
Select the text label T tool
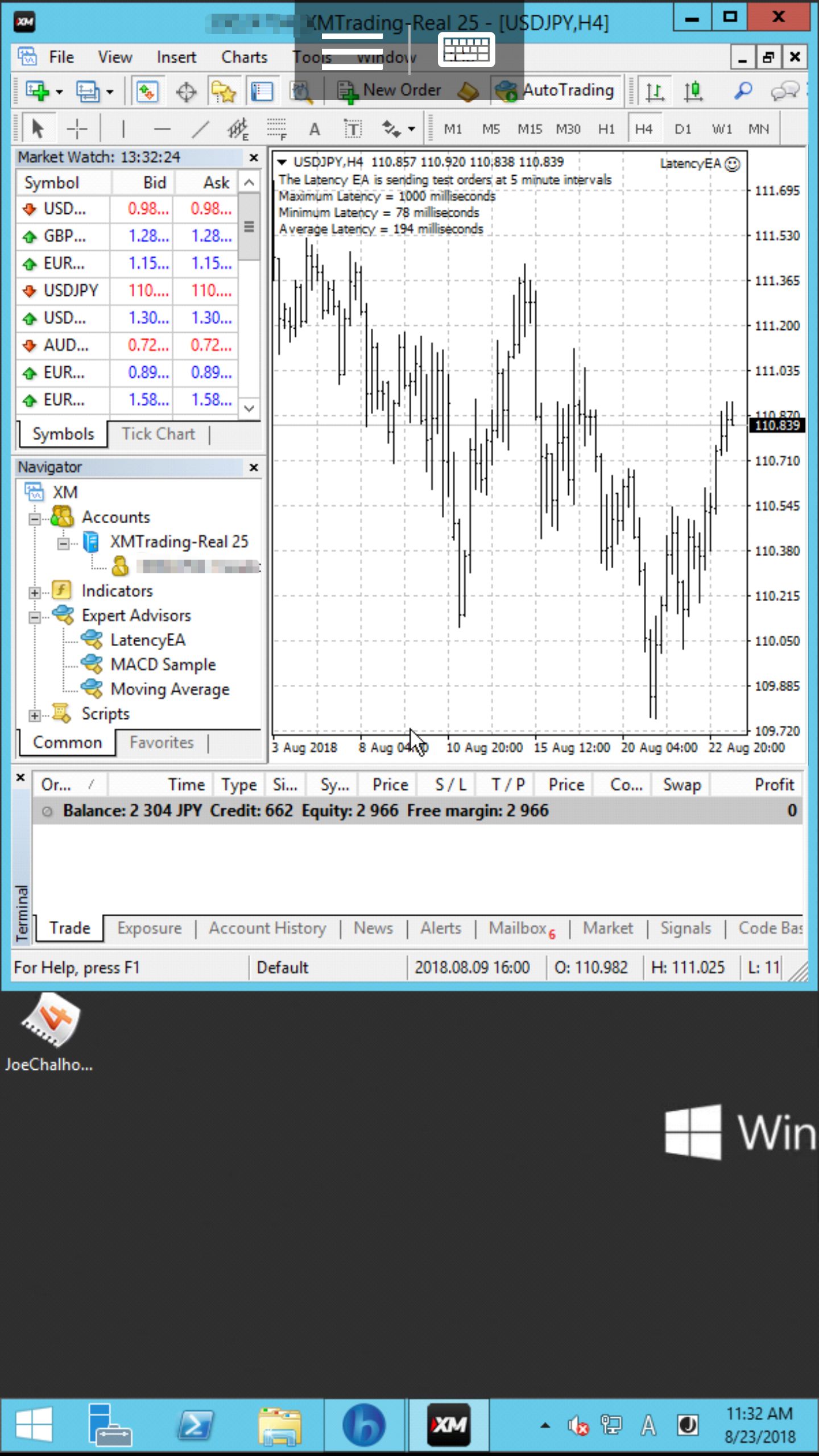[353, 129]
